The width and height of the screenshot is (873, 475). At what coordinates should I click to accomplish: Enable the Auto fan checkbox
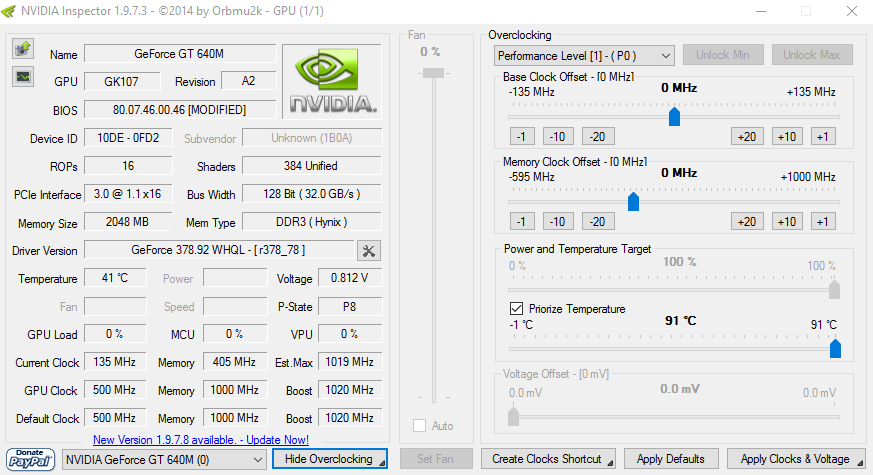419,425
